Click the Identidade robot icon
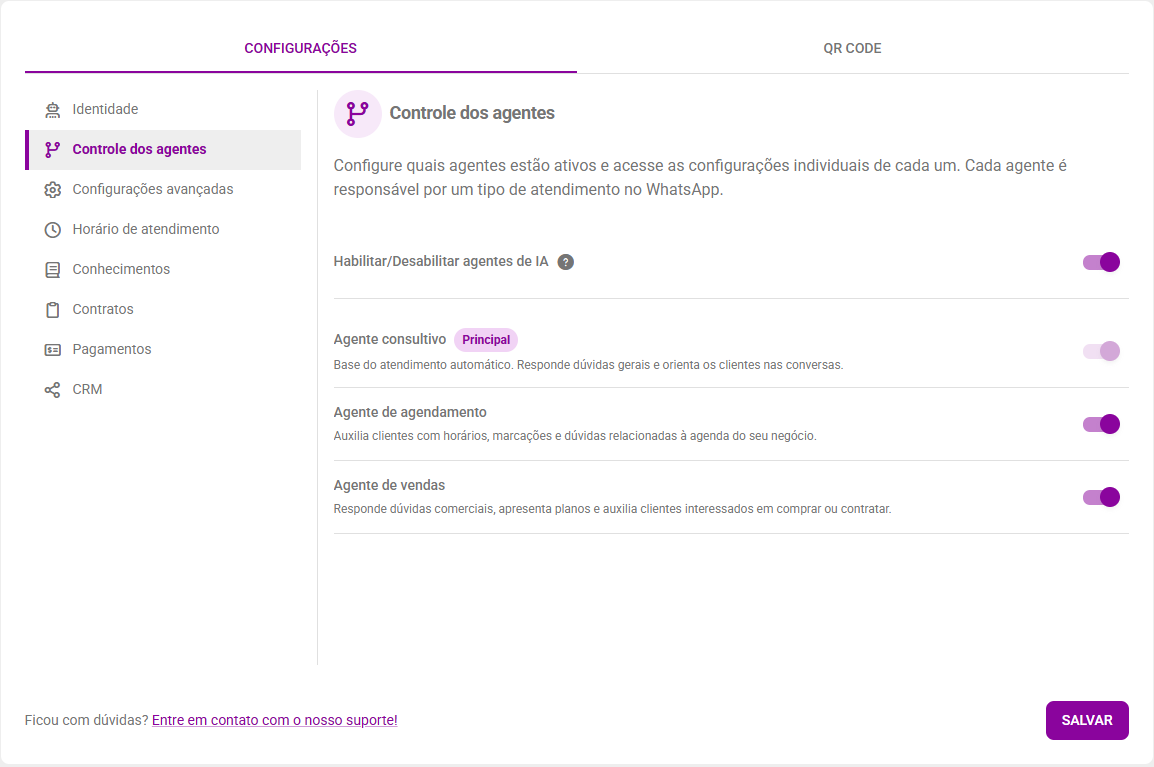The height and width of the screenshot is (767, 1154). 52,110
